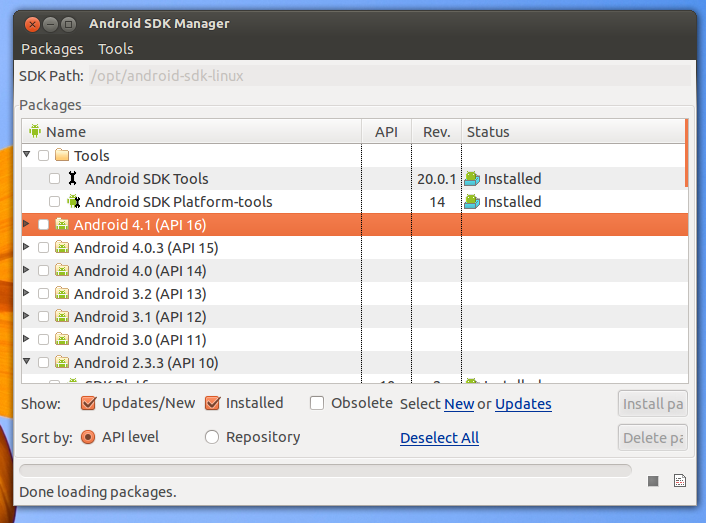Open the SDK Manager log icon
706x523 pixels.
[x=680, y=481]
